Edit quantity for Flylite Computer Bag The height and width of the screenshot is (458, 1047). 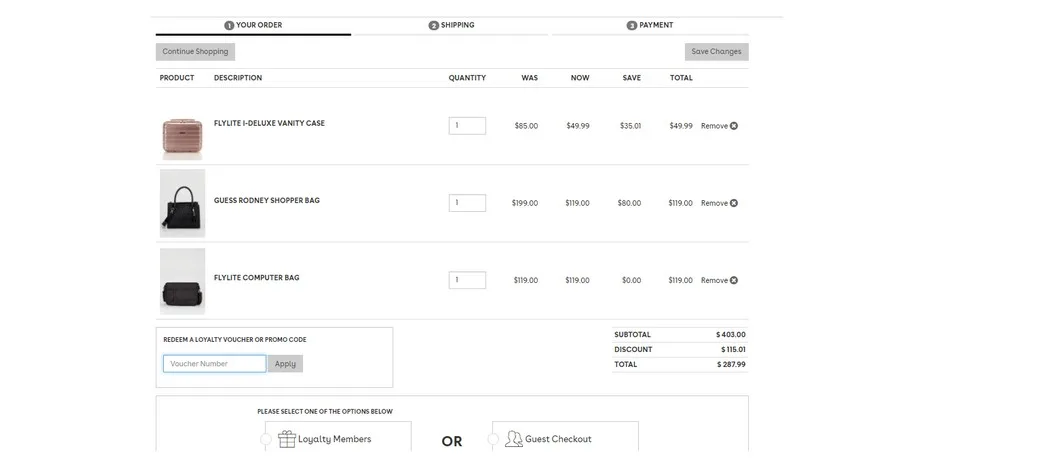tap(467, 280)
